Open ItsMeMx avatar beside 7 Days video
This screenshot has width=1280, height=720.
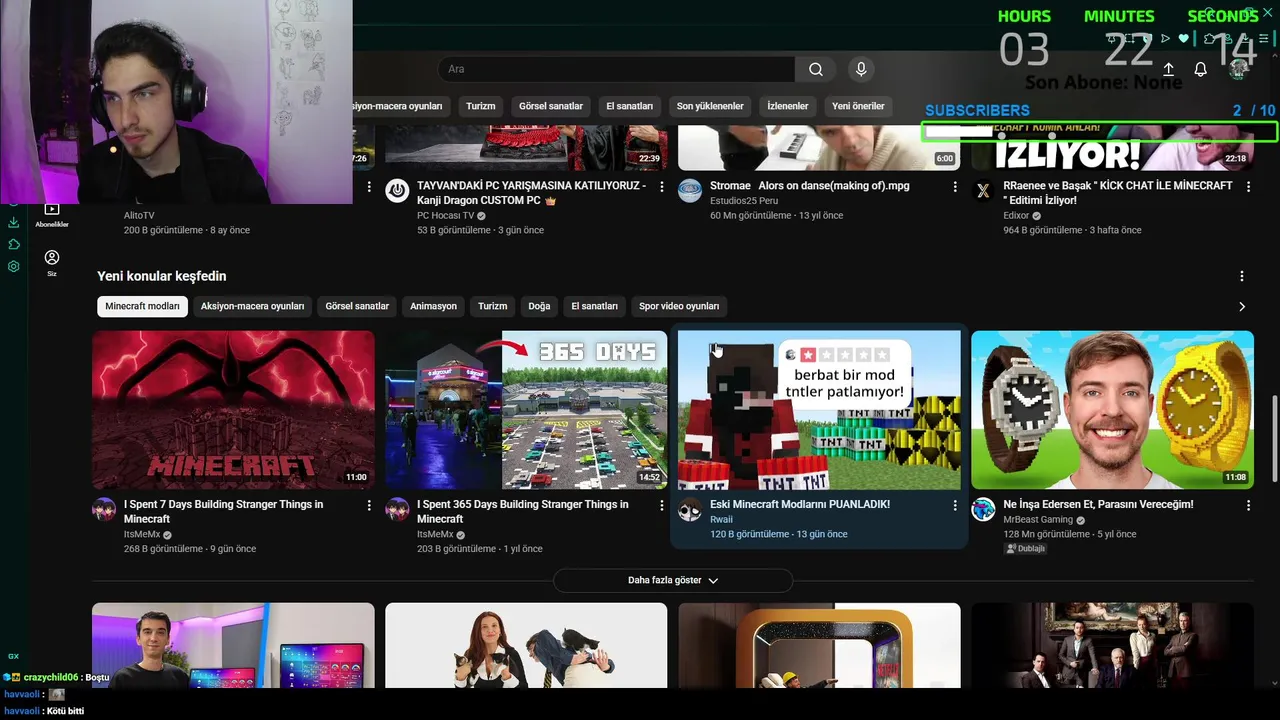point(104,509)
